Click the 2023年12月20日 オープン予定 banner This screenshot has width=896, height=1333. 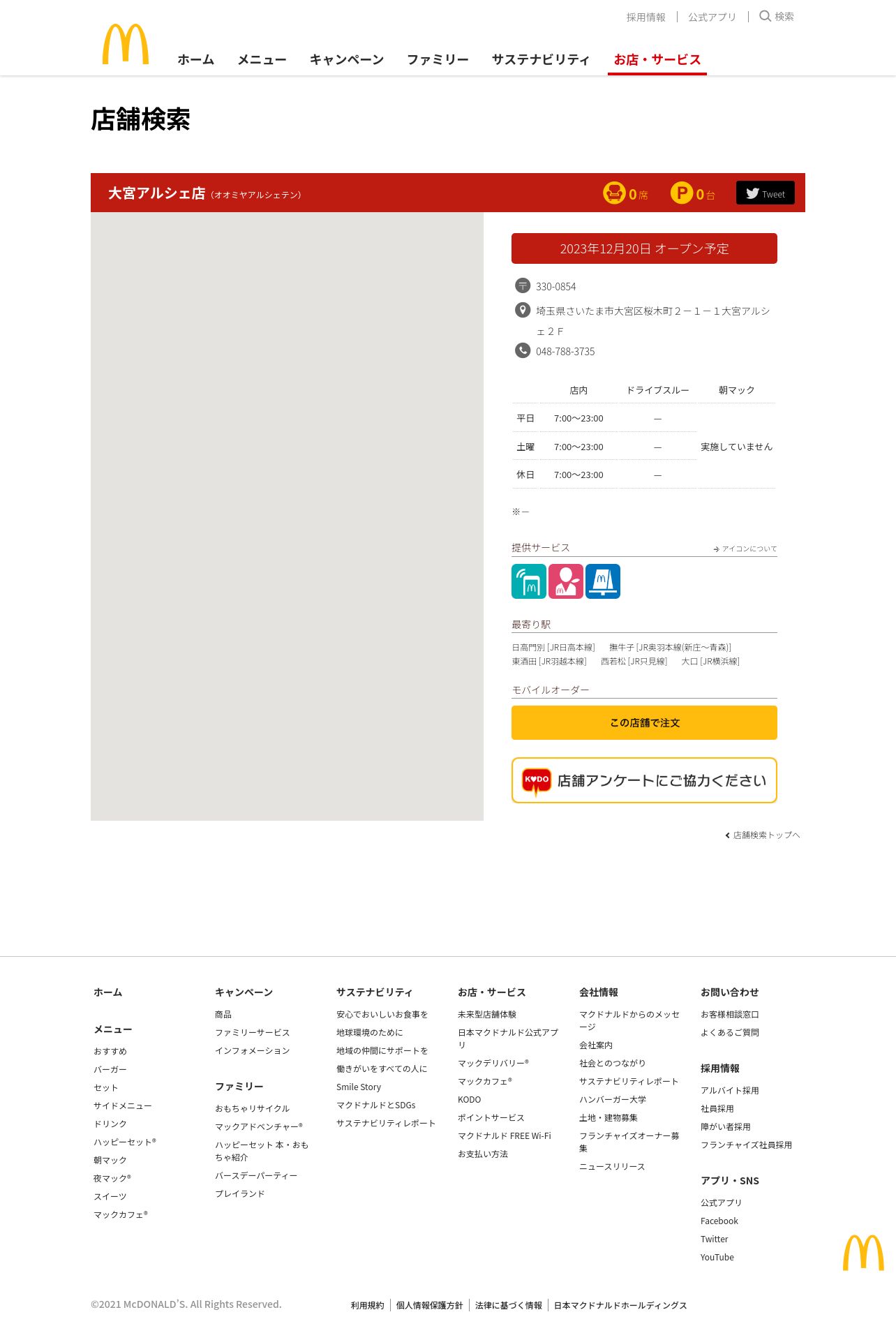pyautogui.click(x=644, y=248)
